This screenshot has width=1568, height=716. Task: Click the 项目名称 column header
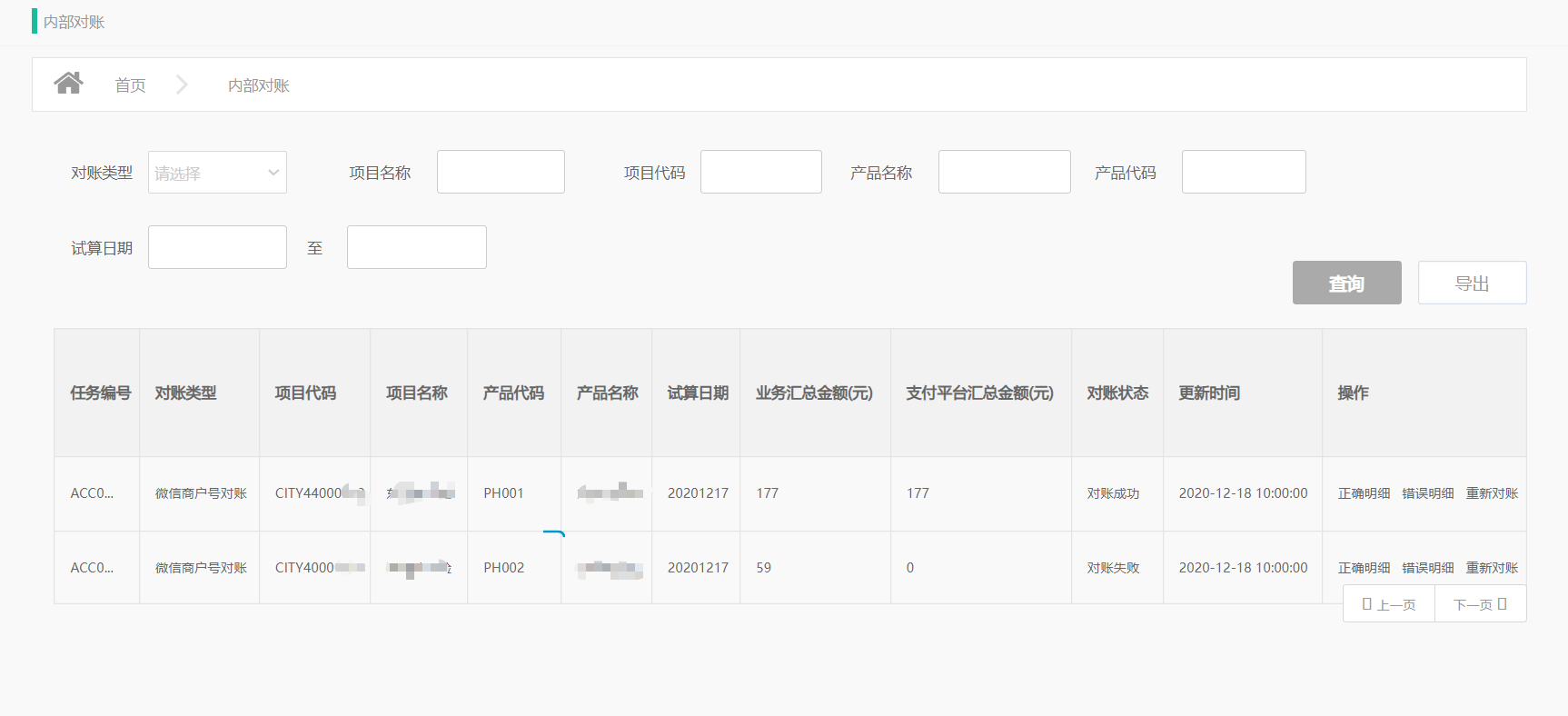[417, 393]
